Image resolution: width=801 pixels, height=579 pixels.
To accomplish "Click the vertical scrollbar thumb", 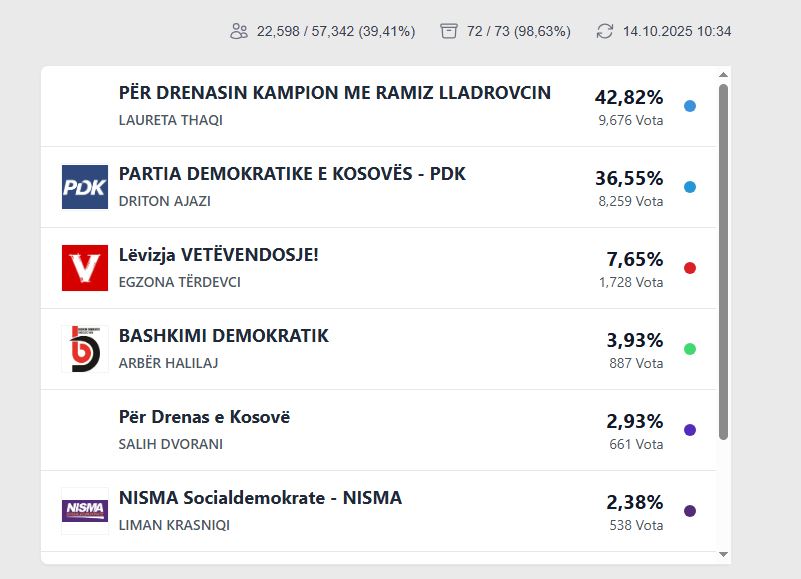I will (723, 260).
